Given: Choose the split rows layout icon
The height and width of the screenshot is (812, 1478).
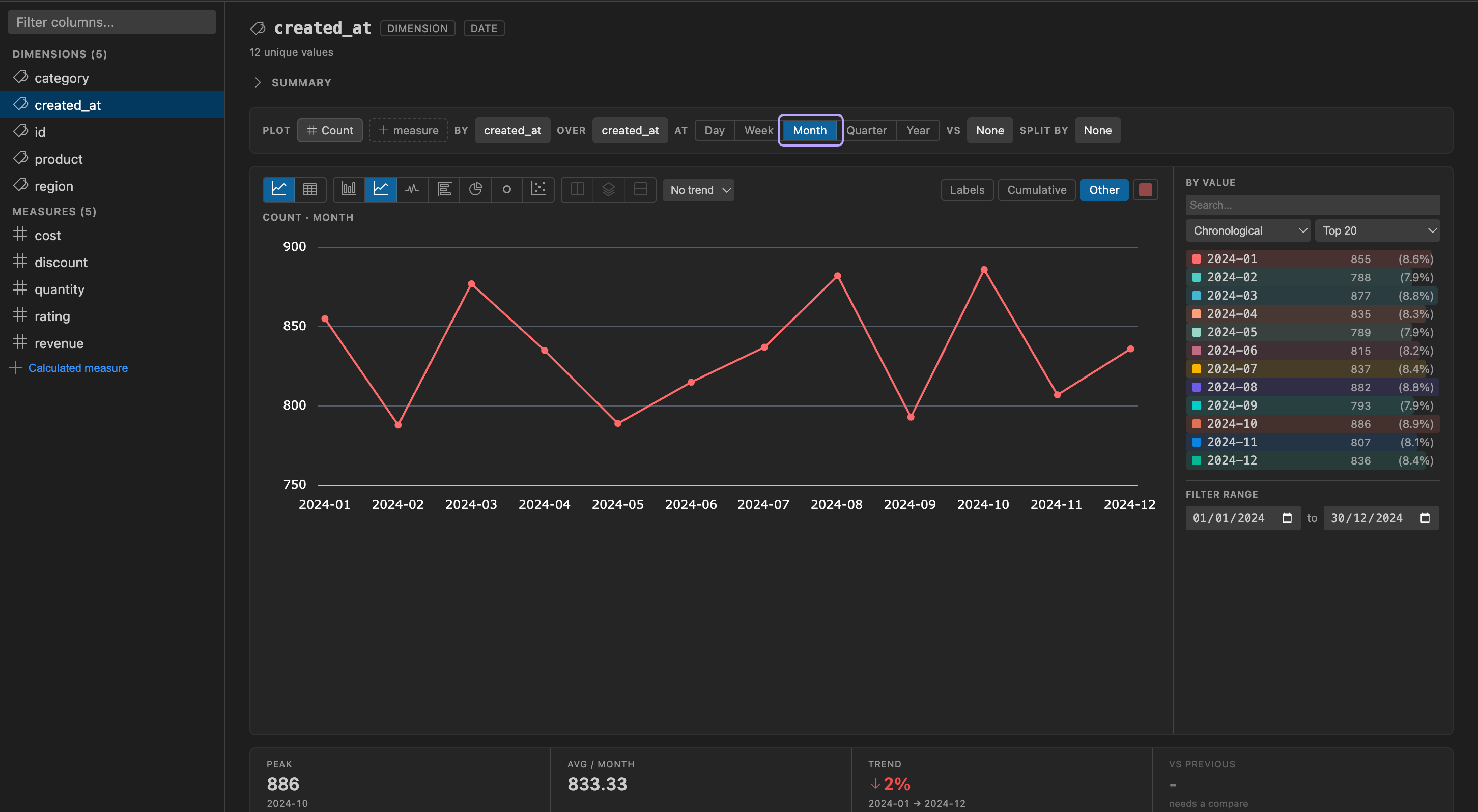Looking at the screenshot, I should click(x=640, y=190).
